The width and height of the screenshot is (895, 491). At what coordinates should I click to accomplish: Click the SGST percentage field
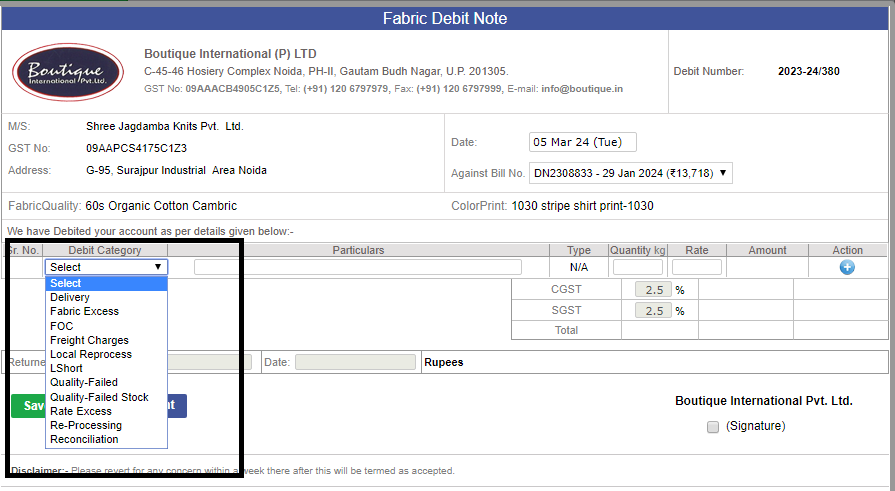(x=654, y=311)
